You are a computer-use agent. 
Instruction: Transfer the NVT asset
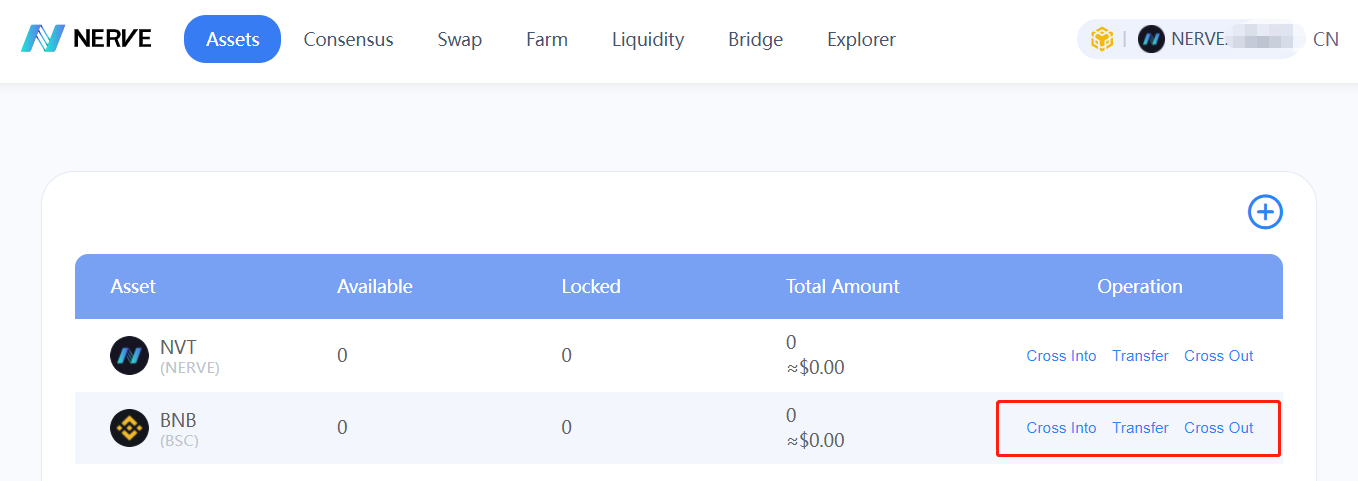pos(1140,356)
